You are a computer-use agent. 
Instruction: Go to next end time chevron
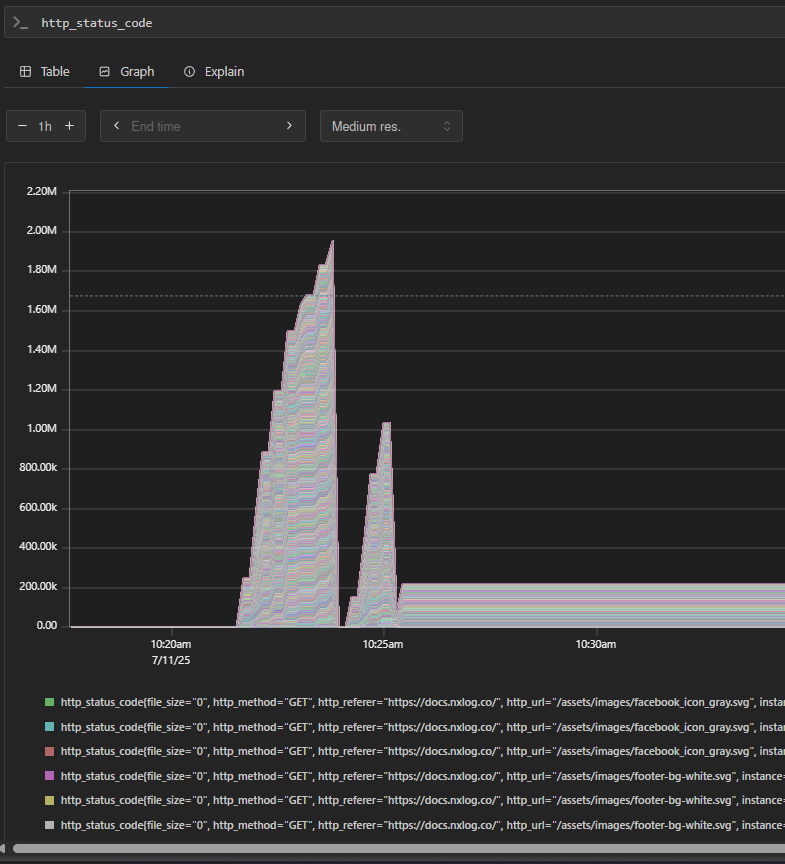[289, 126]
